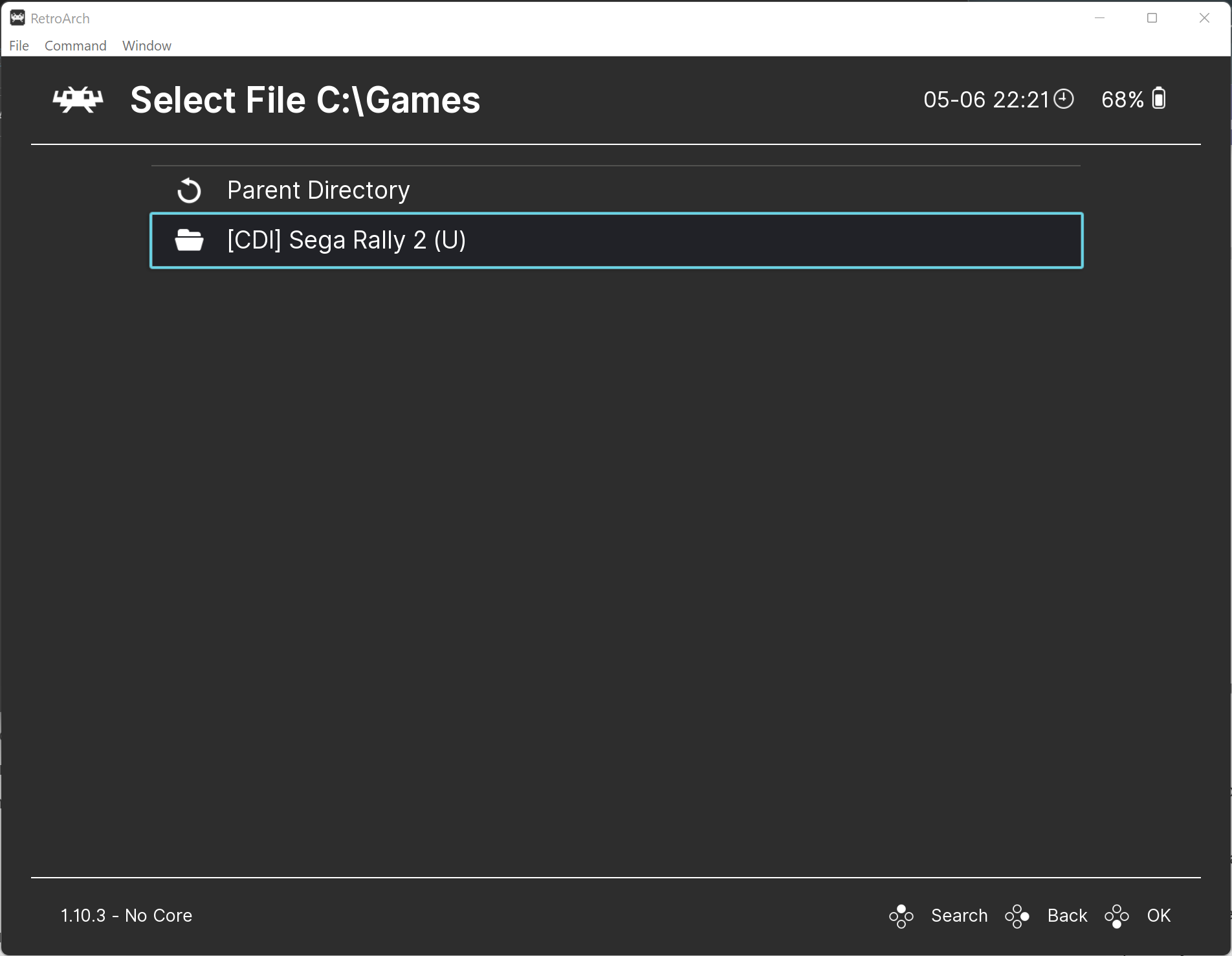Image resolution: width=1232 pixels, height=956 pixels.
Task: Click the OK label in footer
Action: 1158,915
